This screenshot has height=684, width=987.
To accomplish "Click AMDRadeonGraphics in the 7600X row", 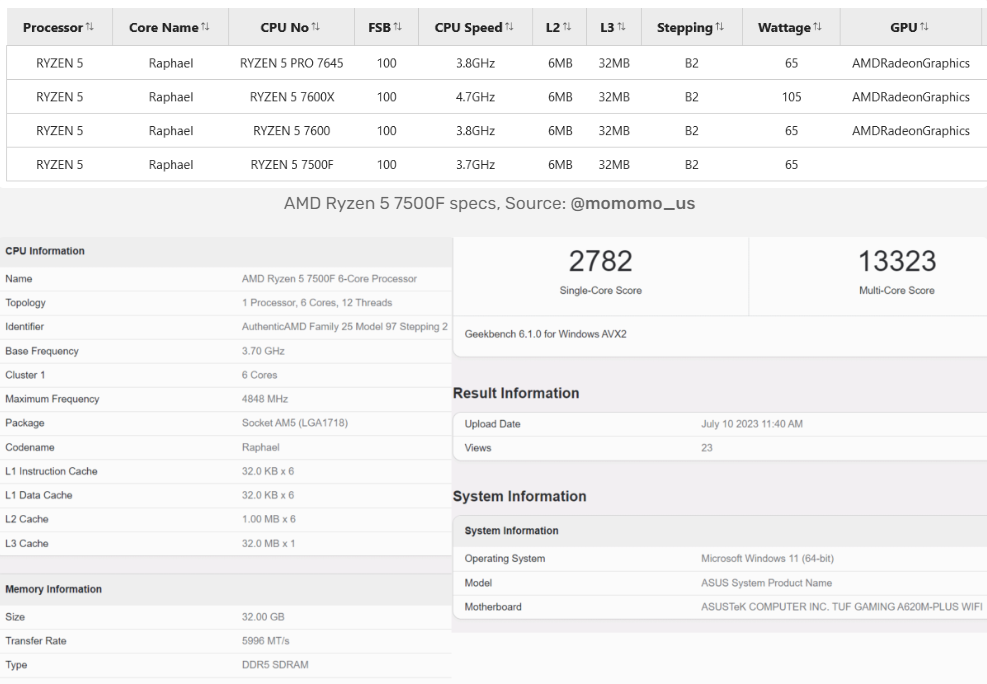I will click(x=911, y=97).
